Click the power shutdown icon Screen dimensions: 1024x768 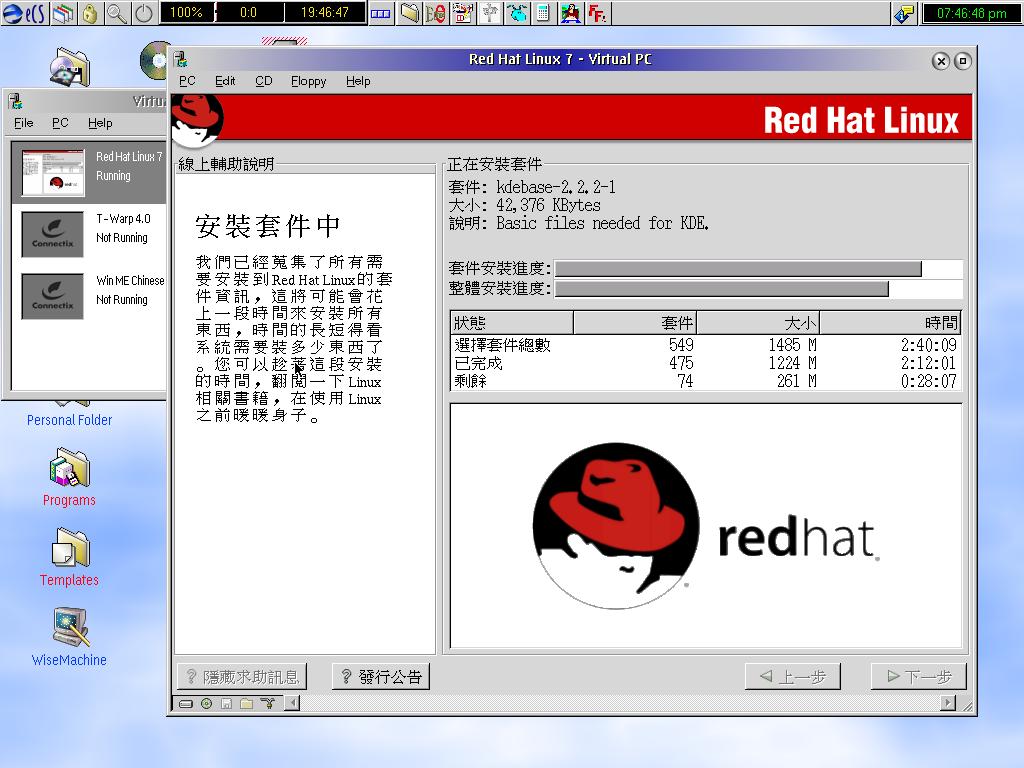[x=144, y=13]
